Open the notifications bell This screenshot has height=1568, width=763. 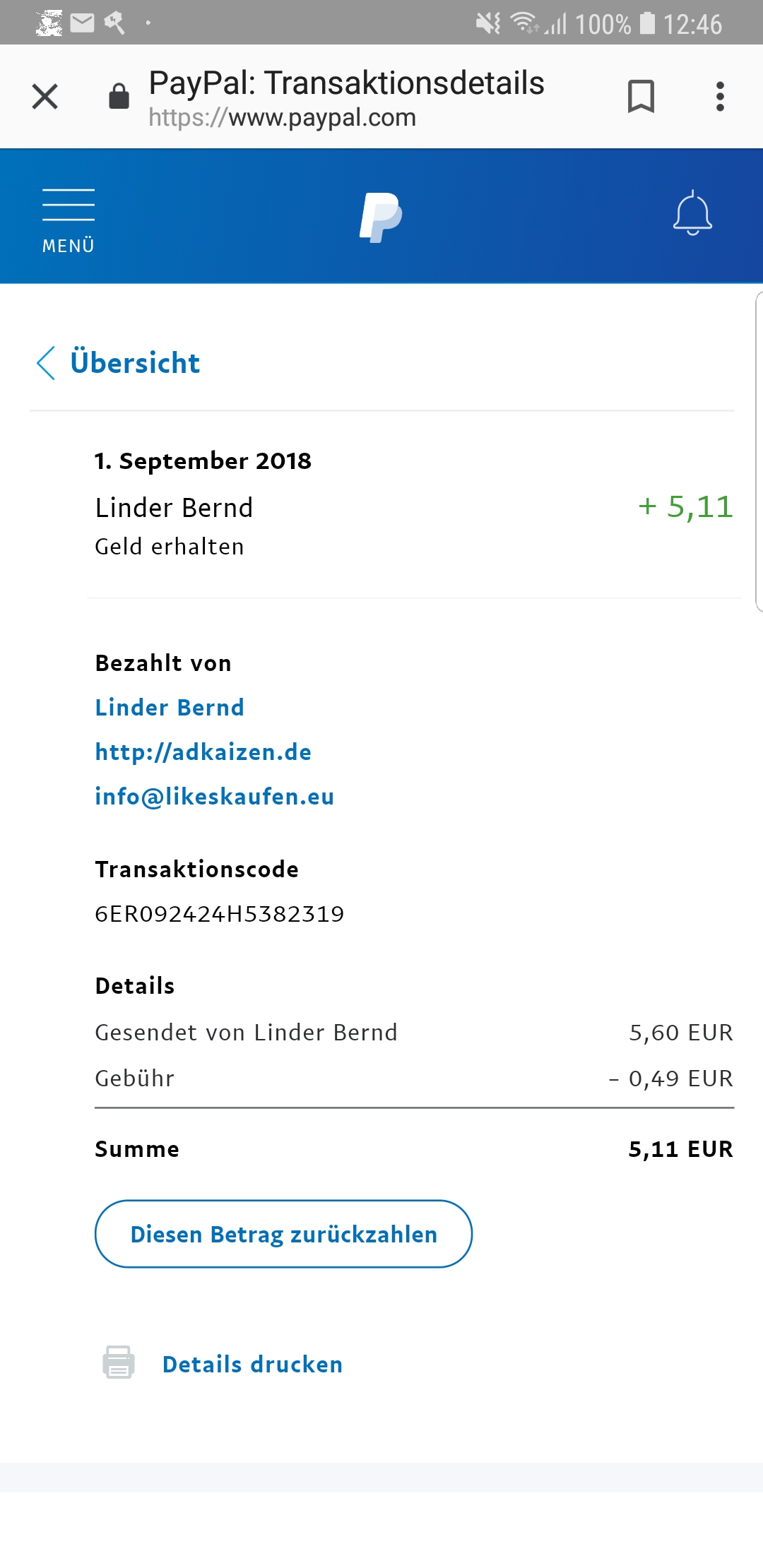(692, 213)
